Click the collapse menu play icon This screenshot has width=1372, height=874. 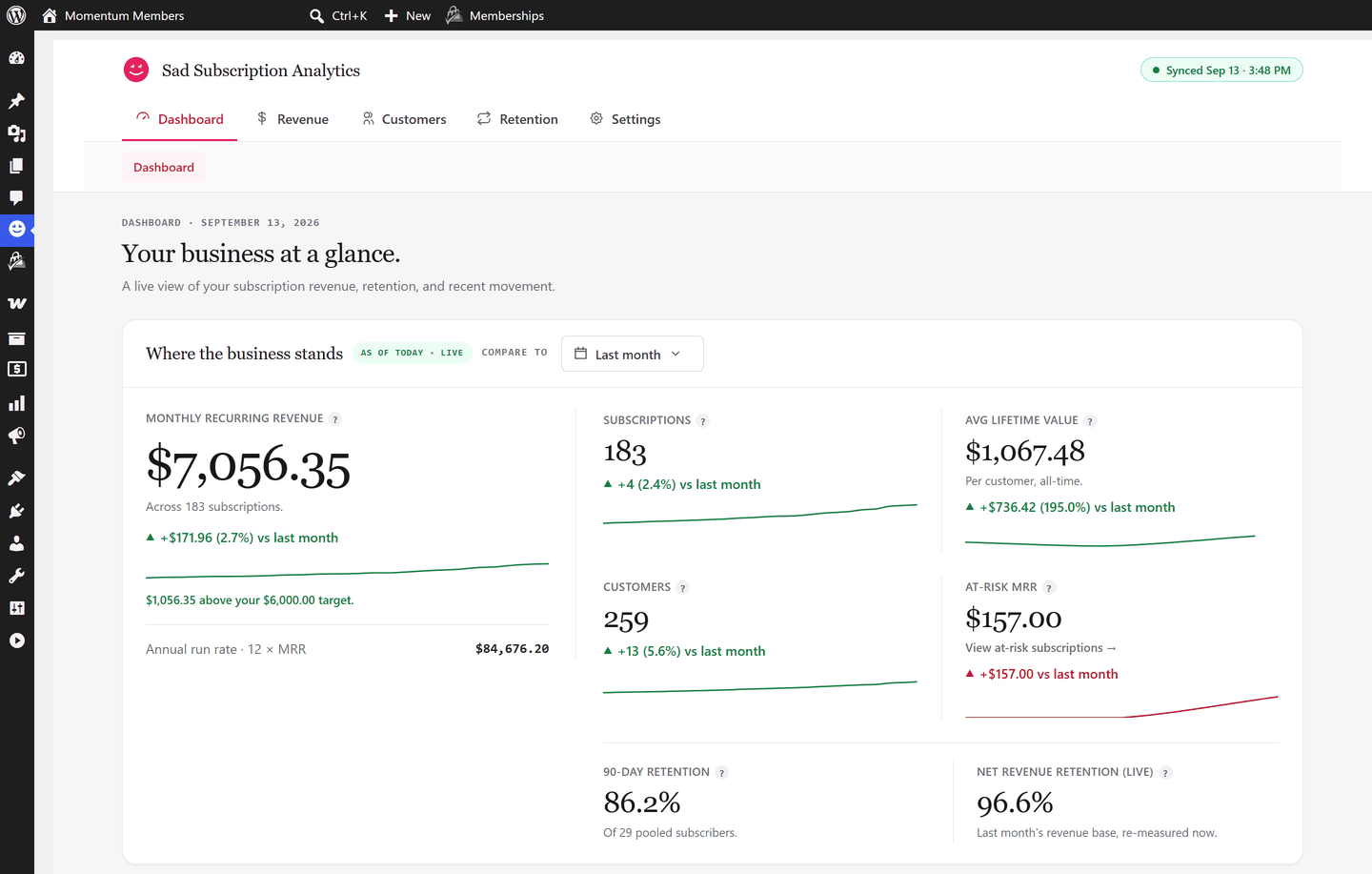pos(16,640)
